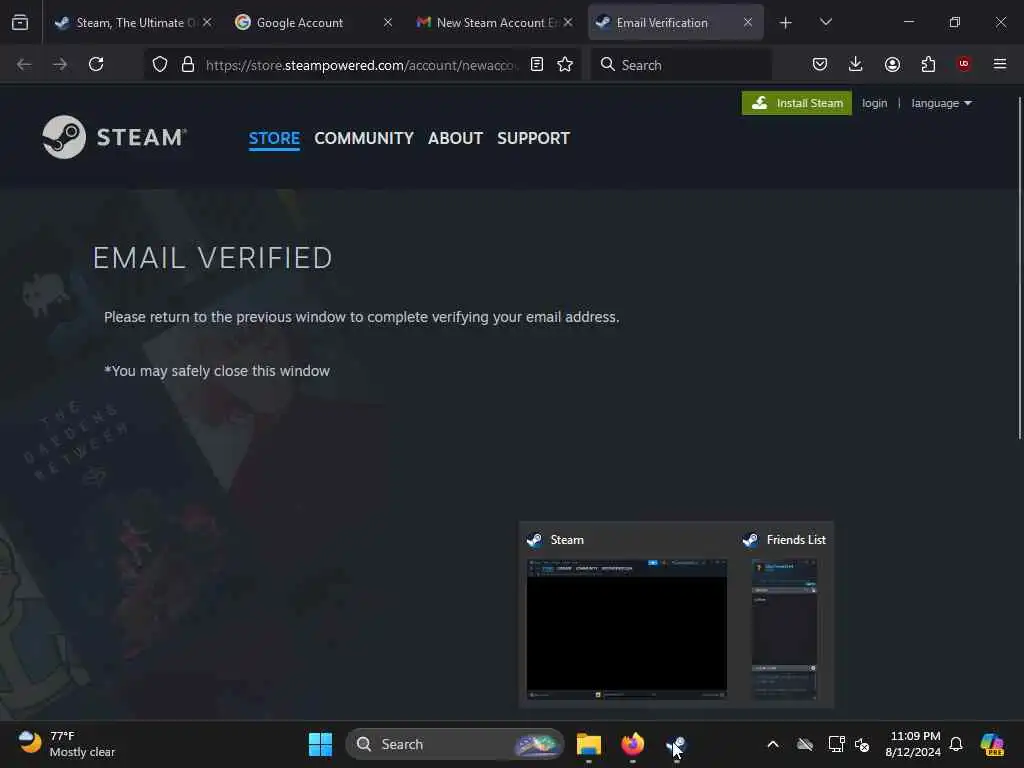
Task: Select the Email Verification tab
Action: [x=675, y=22]
